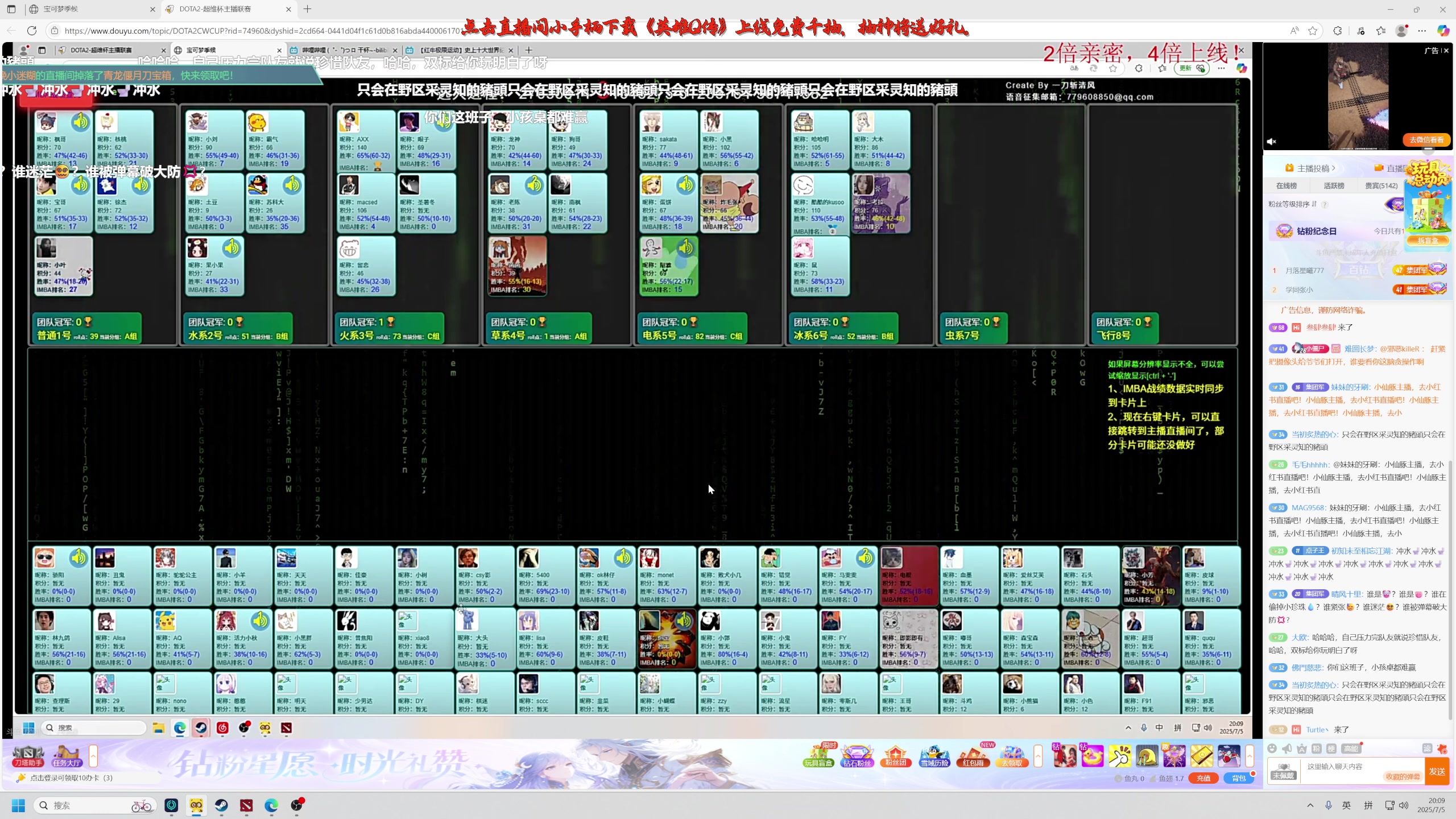Toggle the 拼 input mode indicator

point(1368,805)
